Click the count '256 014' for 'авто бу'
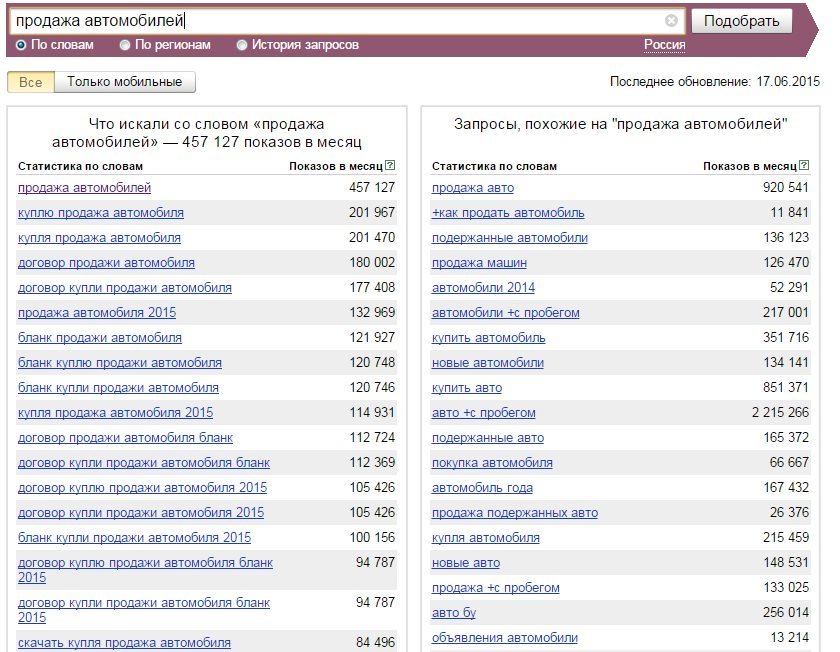 pyautogui.click(x=786, y=612)
